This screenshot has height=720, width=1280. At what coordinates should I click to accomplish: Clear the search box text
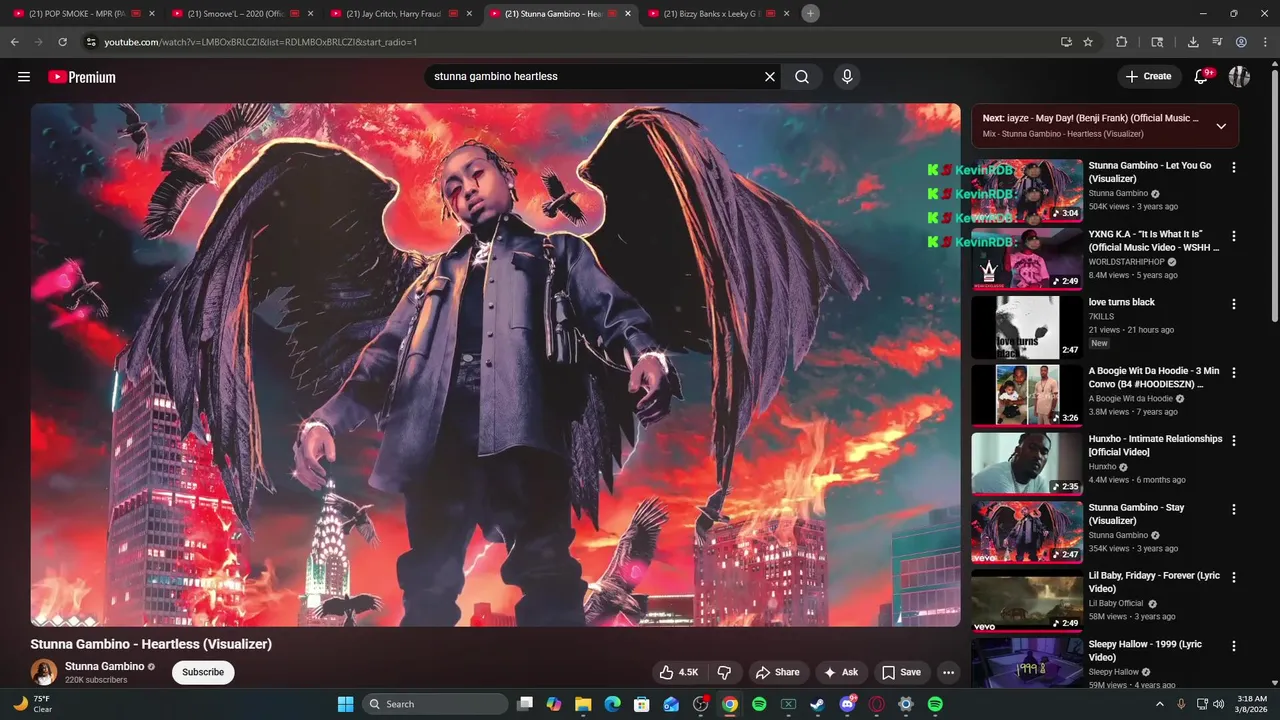click(770, 77)
